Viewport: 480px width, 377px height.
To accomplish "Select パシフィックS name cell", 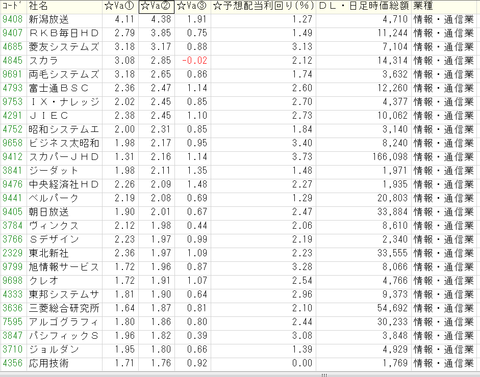I will [64, 336].
